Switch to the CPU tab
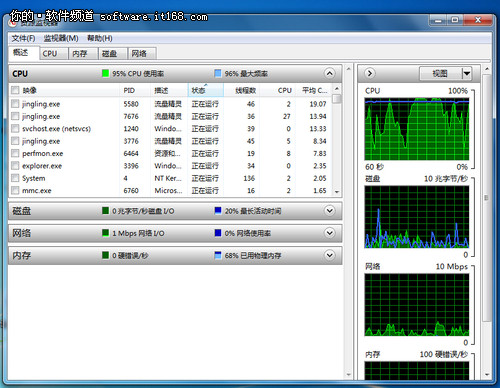This screenshot has height=388, width=500. [x=53, y=54]
